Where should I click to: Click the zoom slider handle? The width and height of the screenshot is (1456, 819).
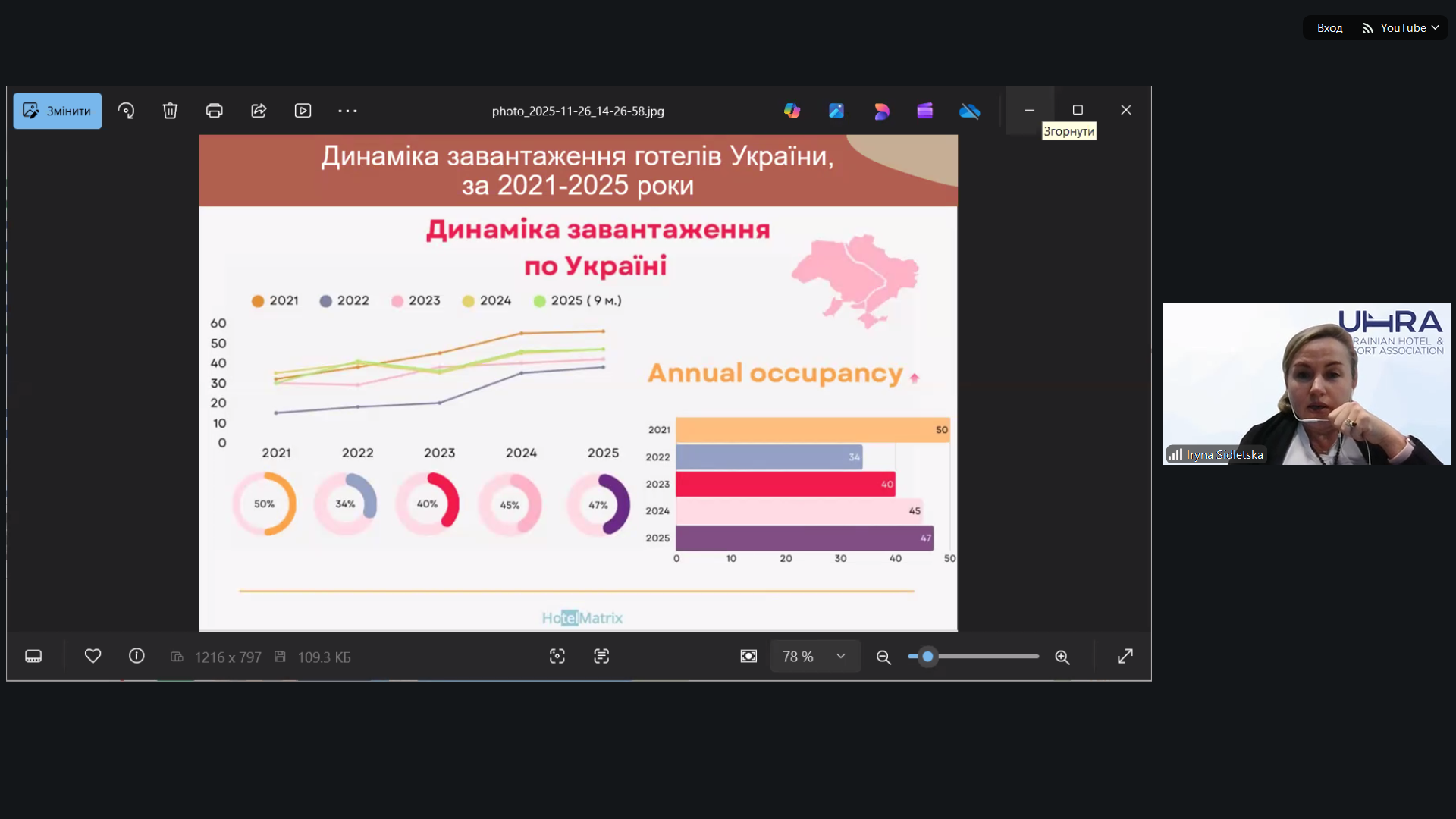[927, 657]
